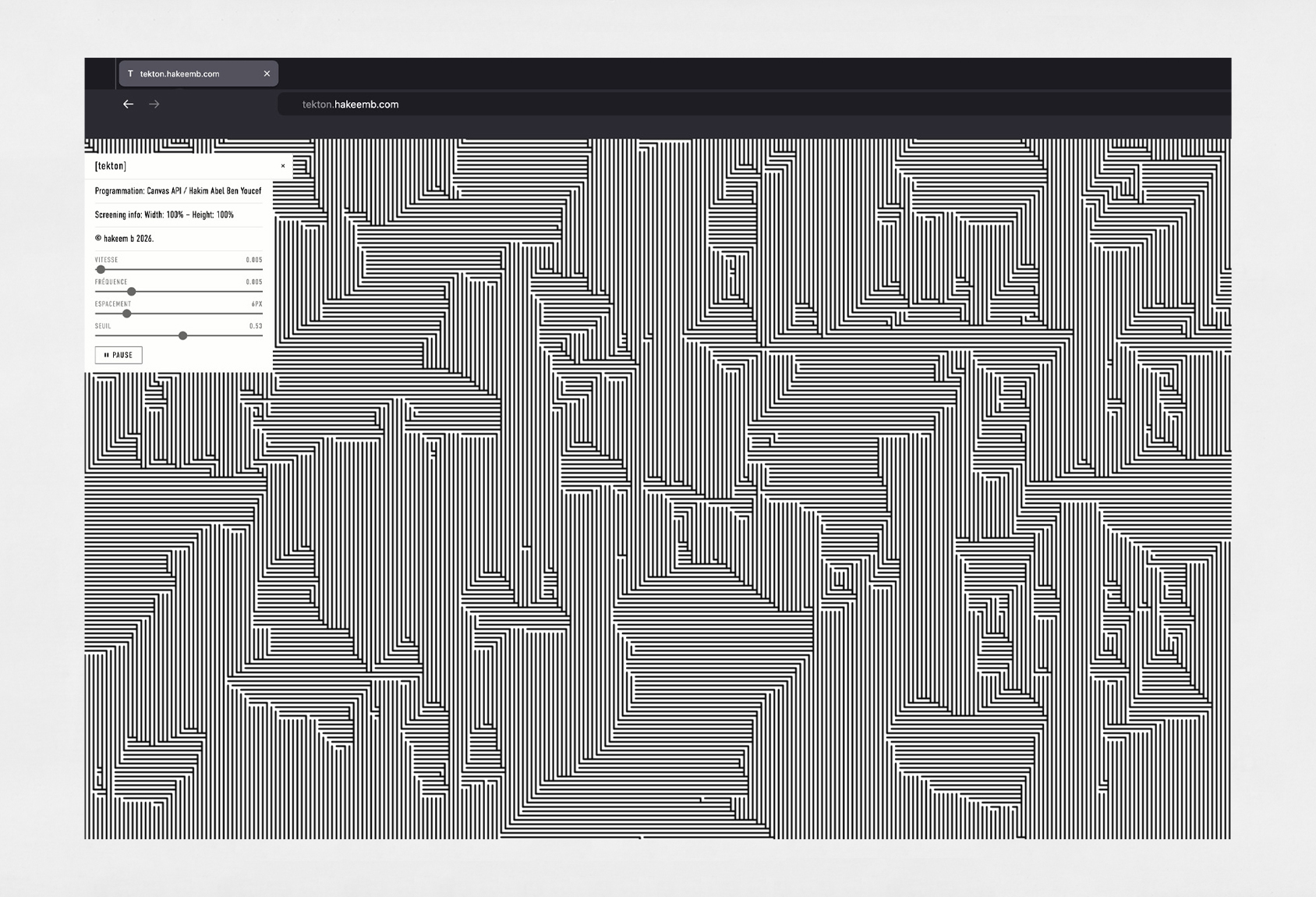Close the tekton.hakeemb.com browser tab
The width and height of the screenshot is (1316, 897).
tap(267, 73)
